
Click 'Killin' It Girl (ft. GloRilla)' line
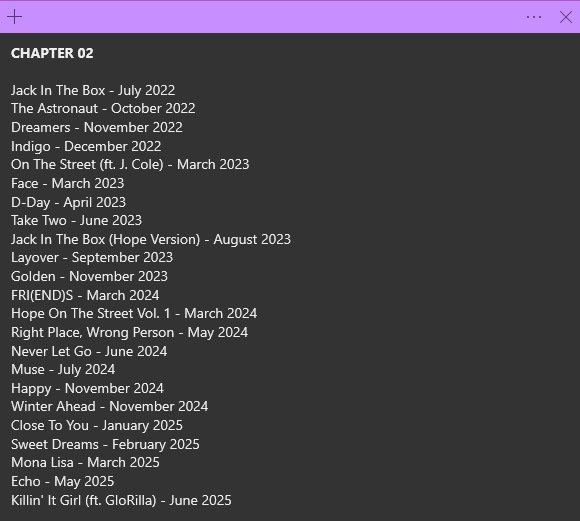[x=121, y=501]
